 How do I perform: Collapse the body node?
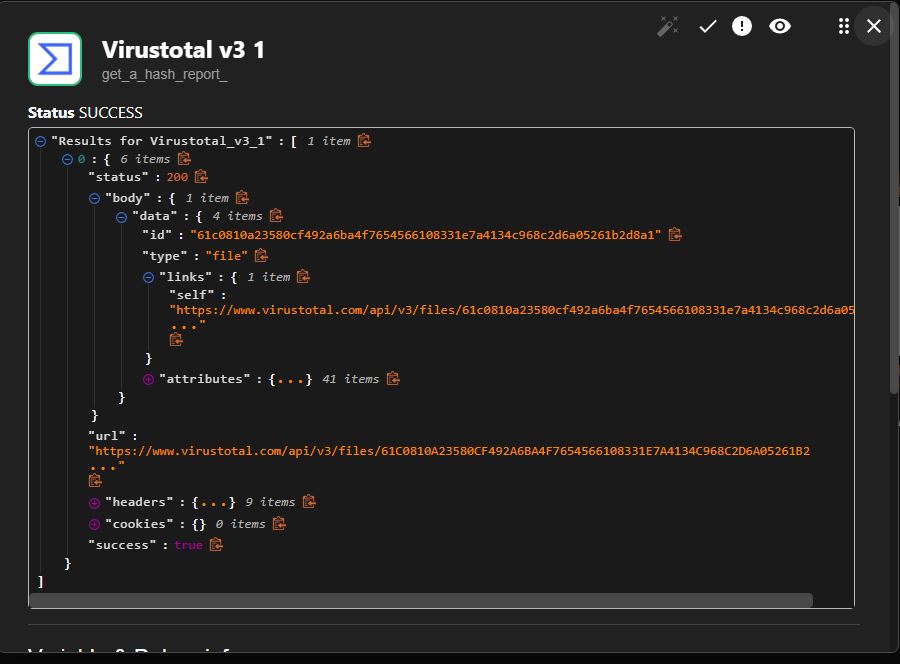point(95,199)
